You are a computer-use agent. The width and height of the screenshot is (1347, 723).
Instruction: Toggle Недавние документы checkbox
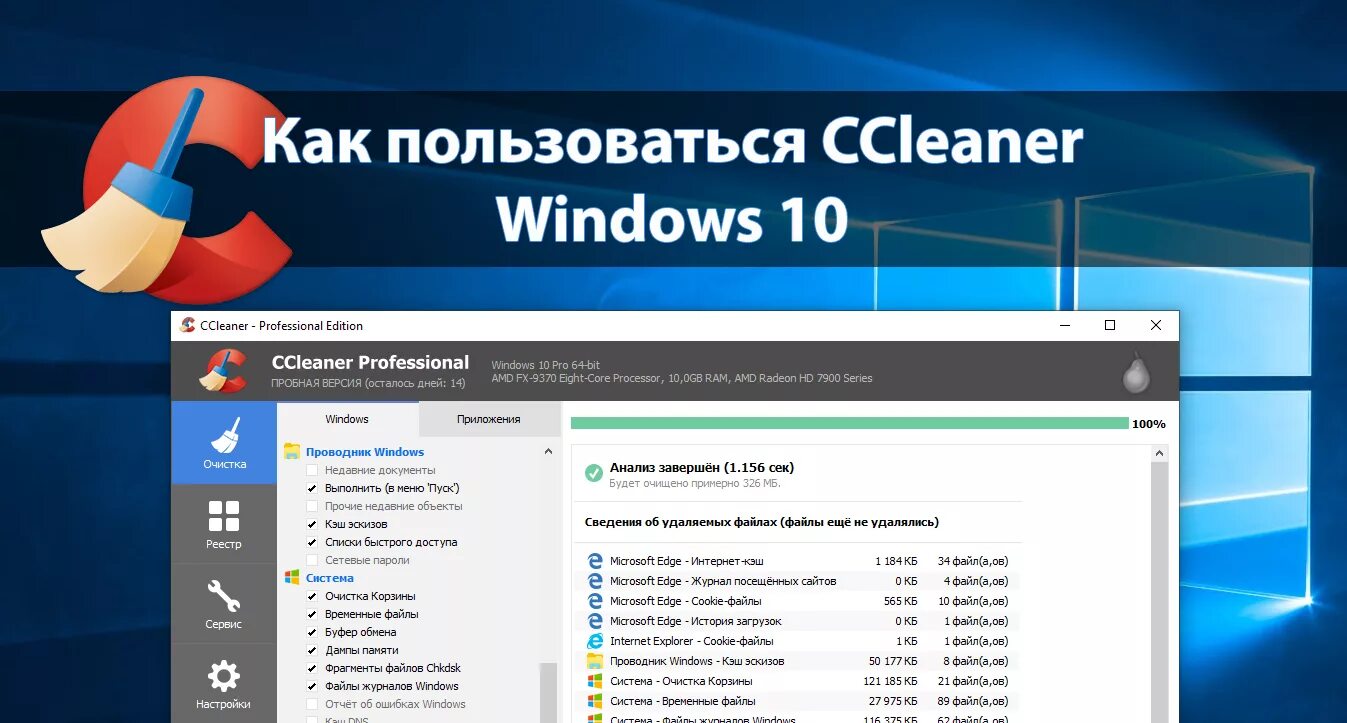point(312,470)
